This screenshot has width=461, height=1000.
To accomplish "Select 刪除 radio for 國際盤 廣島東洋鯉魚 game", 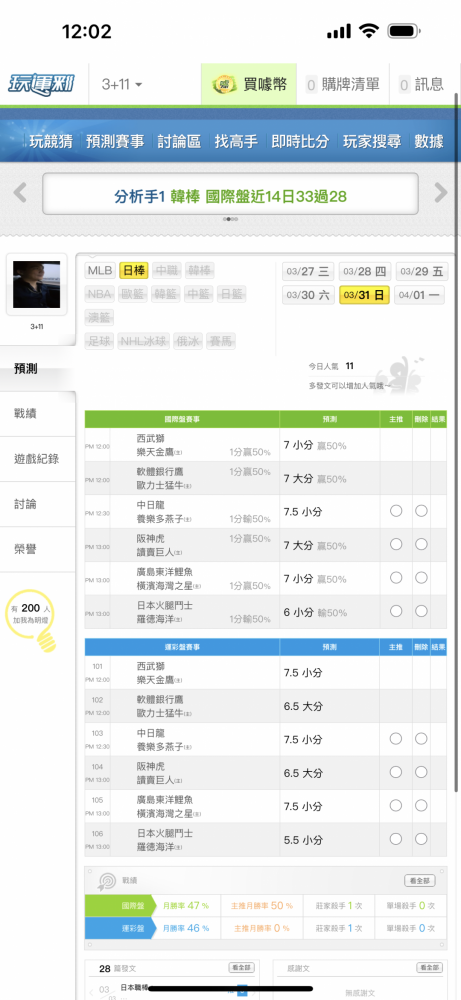I will click(421, 577).
